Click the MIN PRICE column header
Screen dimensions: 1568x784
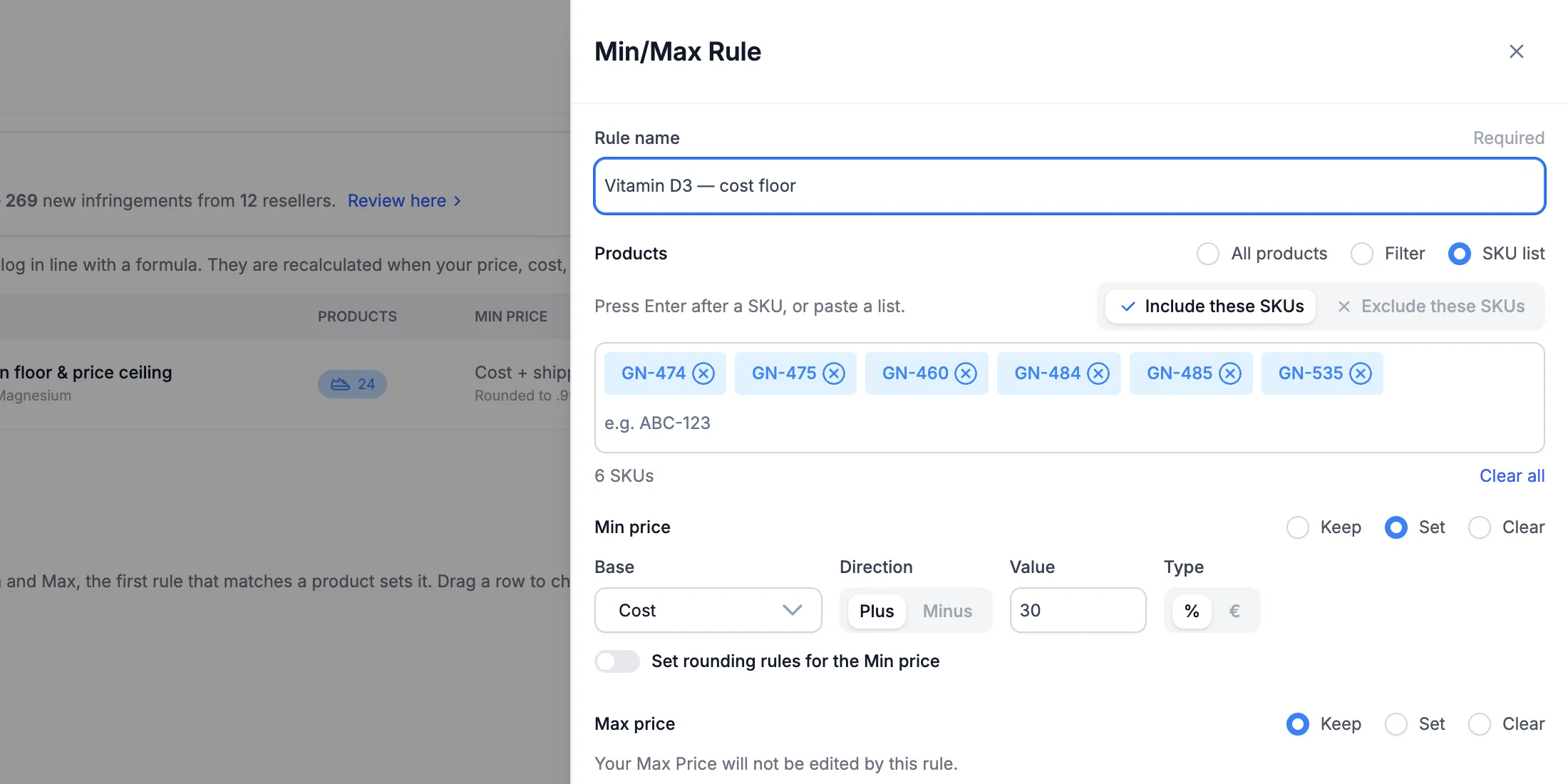point(511,316)
